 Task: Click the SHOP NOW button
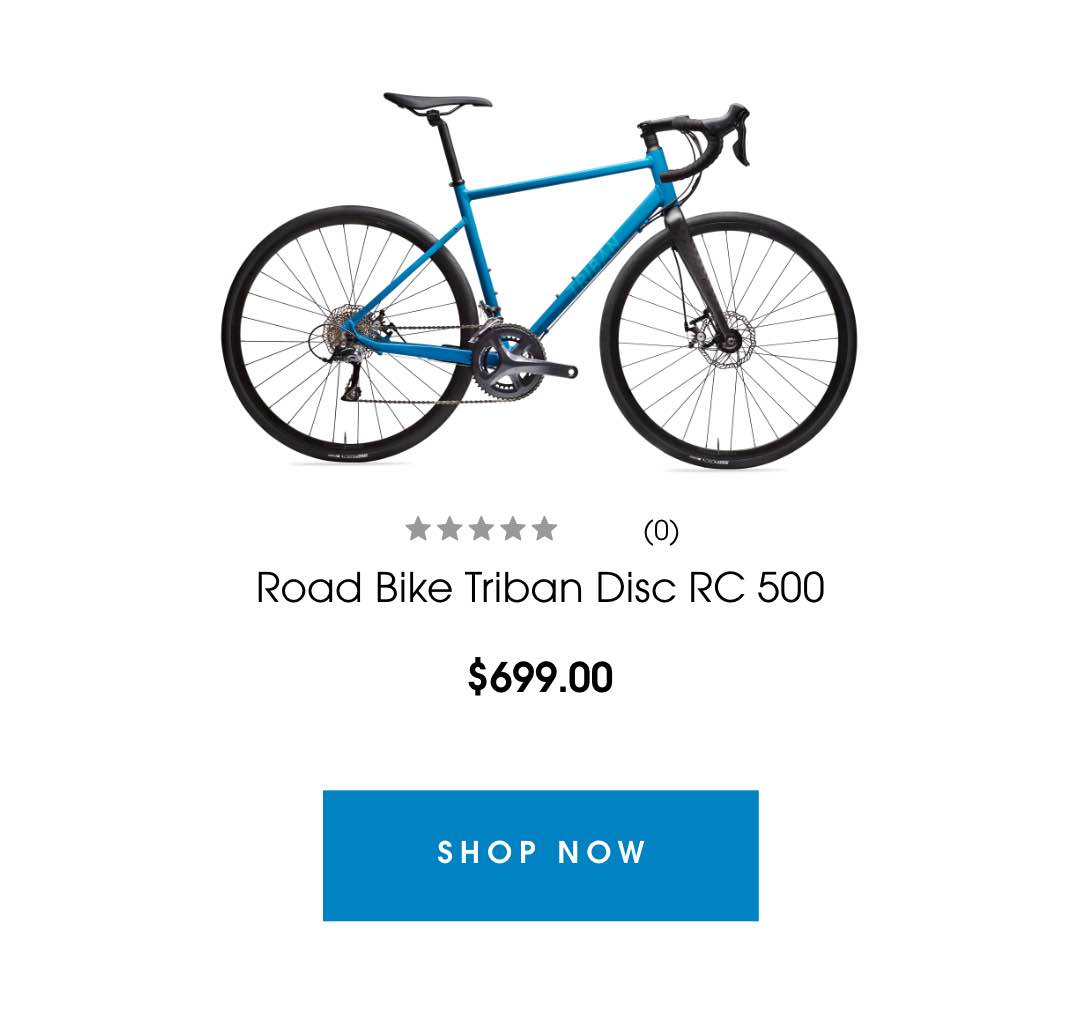pos(541,855)
